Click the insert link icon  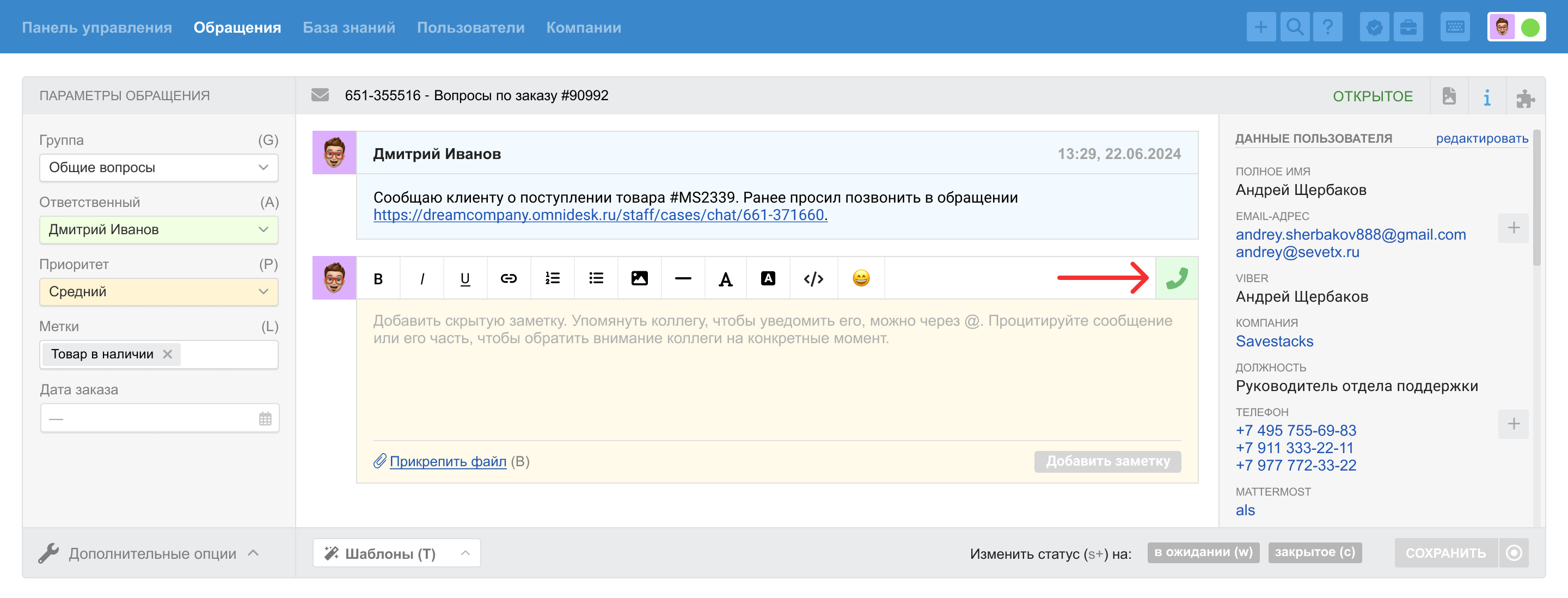(509, 278)
